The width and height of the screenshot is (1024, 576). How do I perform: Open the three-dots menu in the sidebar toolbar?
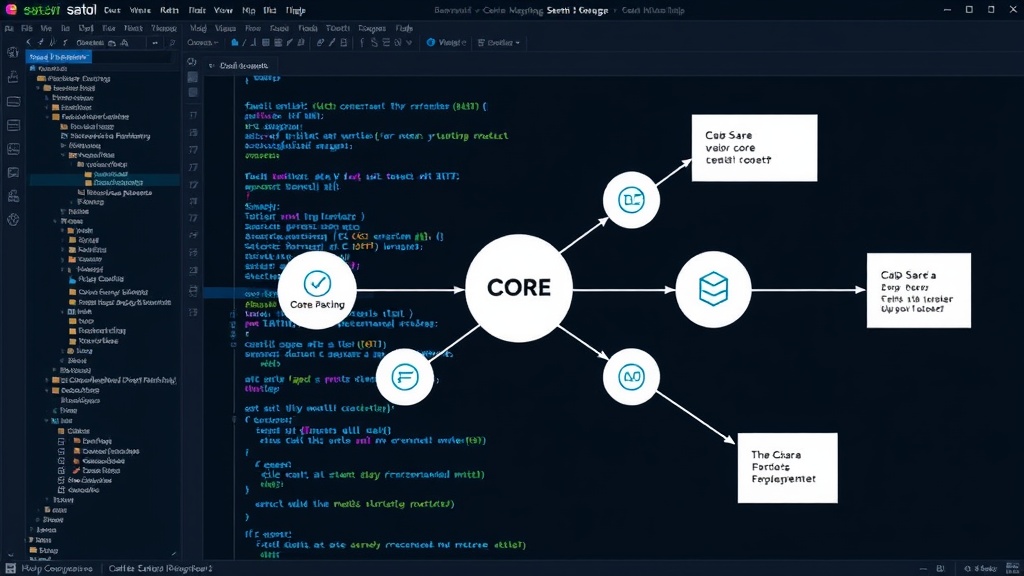[x=155, y=43]
